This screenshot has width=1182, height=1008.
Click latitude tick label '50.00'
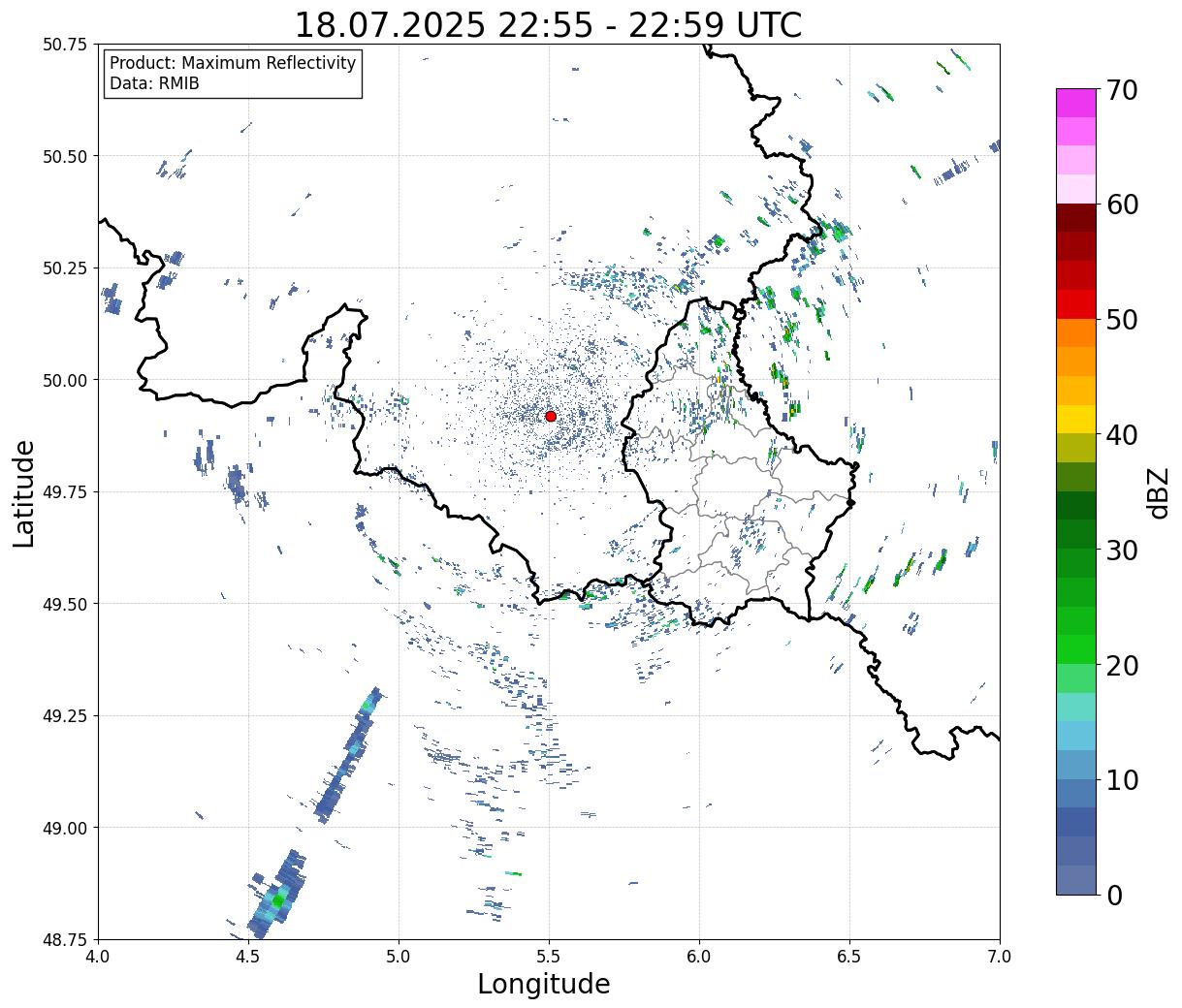pos(65,380)
